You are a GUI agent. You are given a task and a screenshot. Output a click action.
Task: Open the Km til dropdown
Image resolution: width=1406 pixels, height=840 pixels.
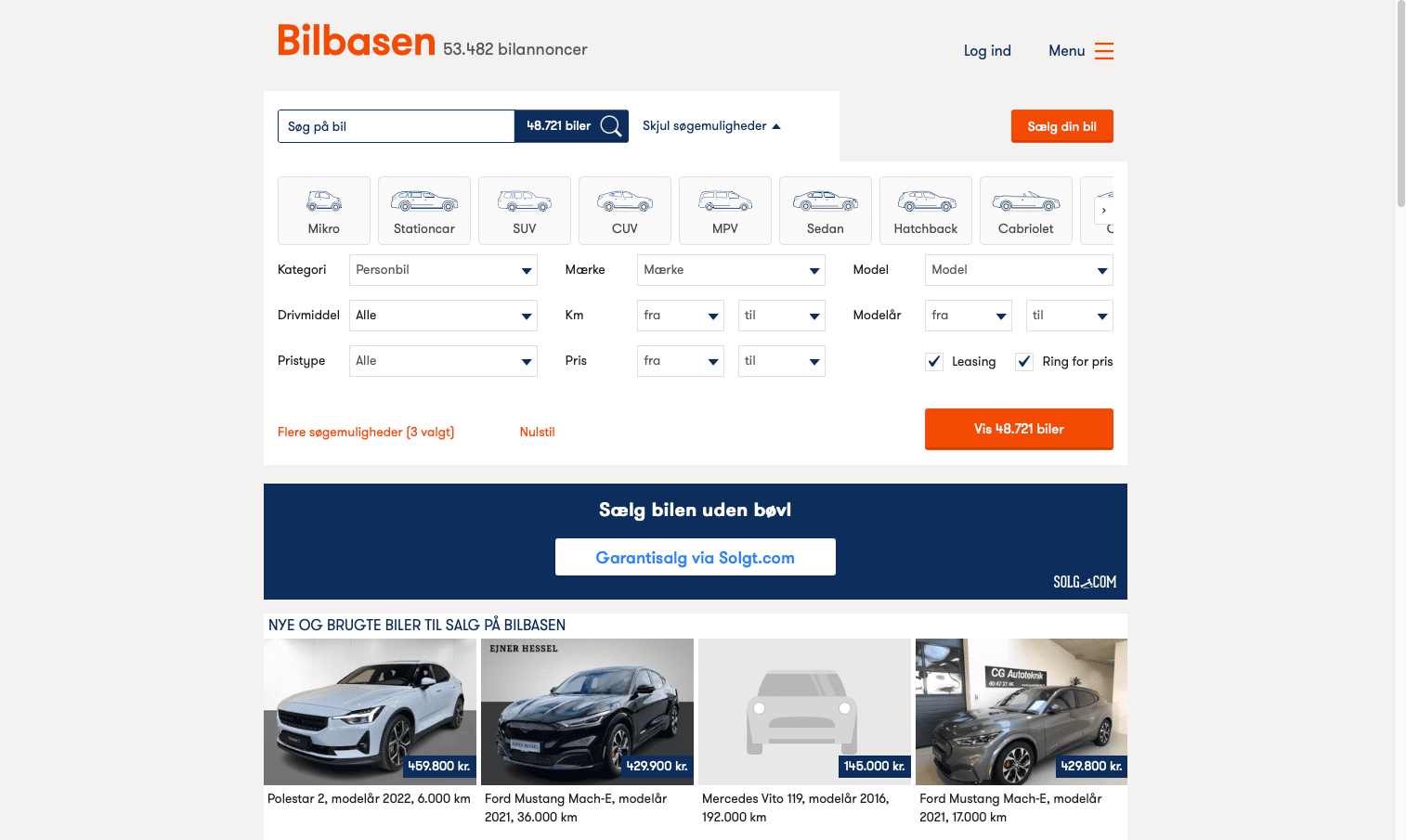pyautogui.click(x=782, y=316)
